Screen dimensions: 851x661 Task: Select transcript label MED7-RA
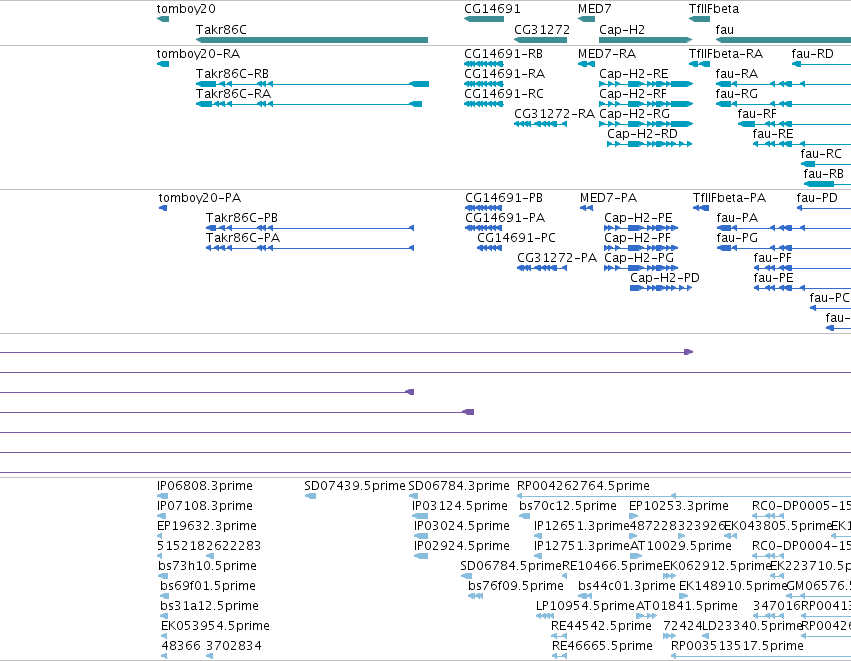[607, 54]
